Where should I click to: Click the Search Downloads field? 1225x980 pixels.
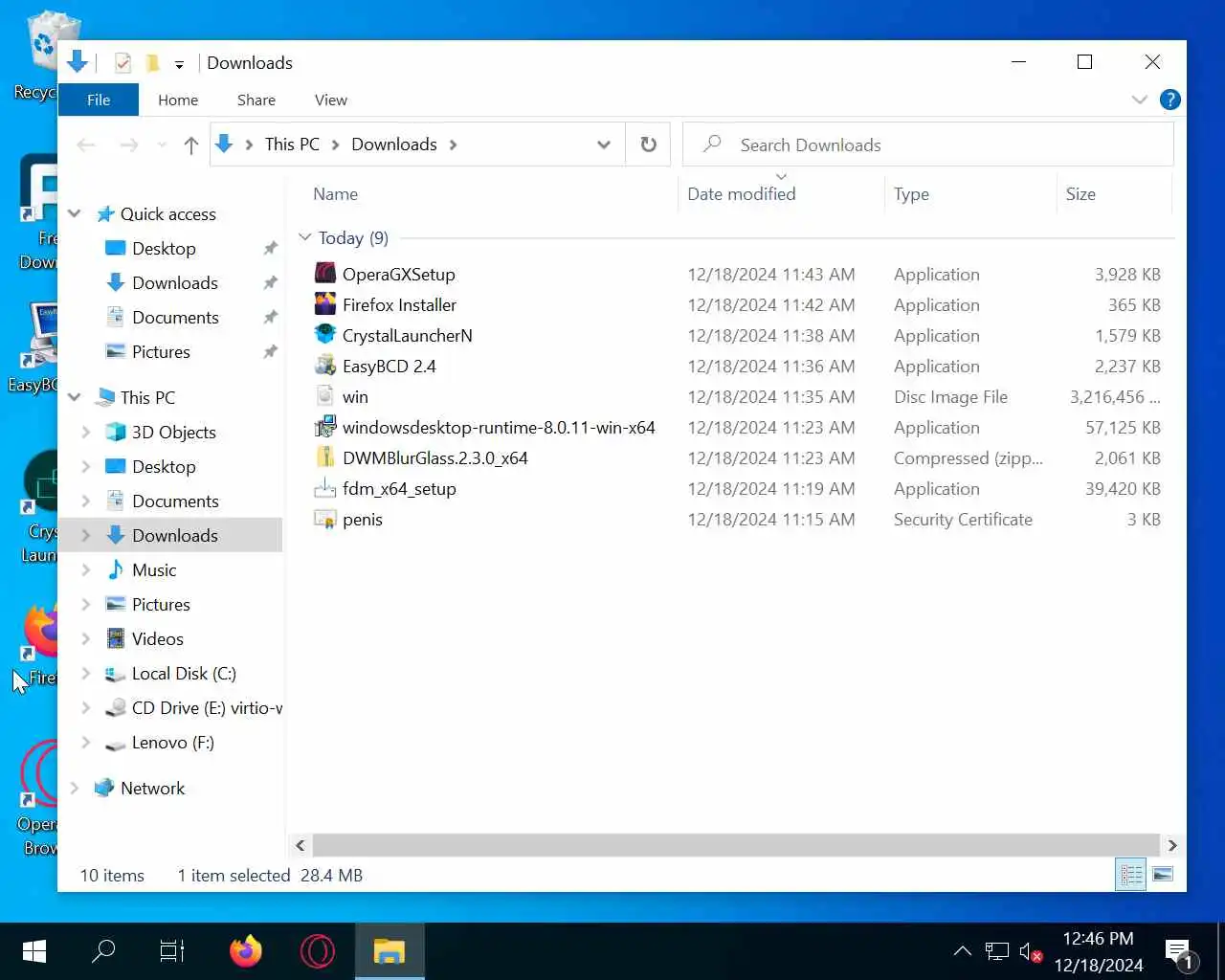click(928, 145)
